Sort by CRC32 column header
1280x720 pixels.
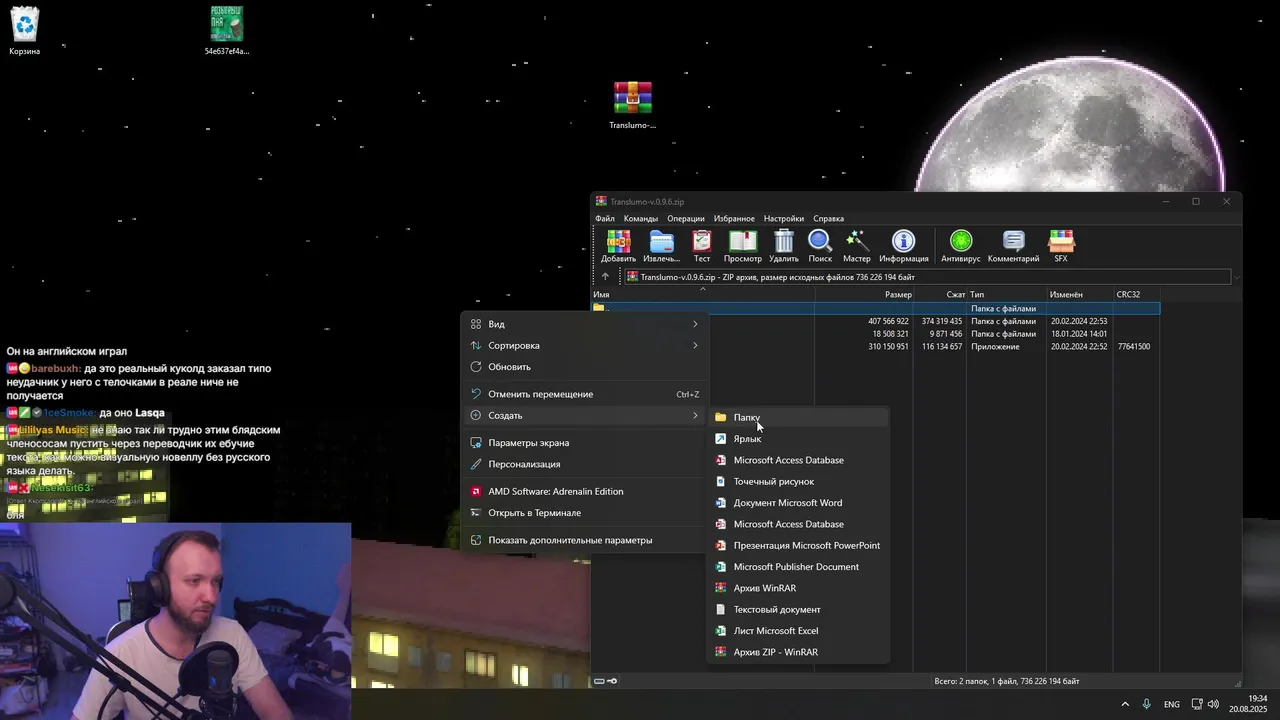[x=1137, y=295]
